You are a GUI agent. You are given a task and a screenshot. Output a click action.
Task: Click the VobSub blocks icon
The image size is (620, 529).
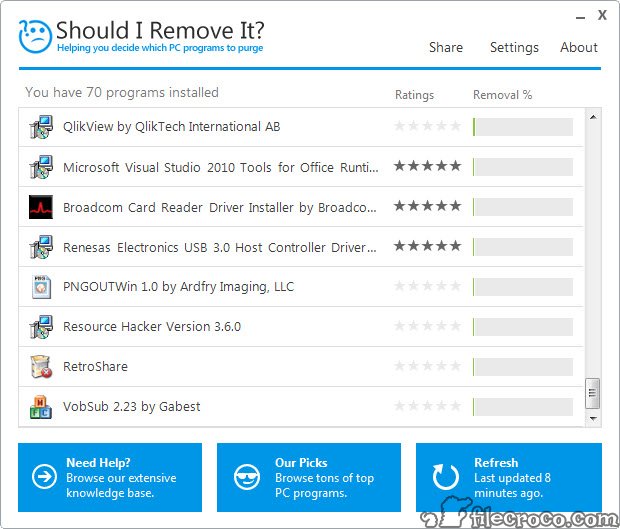[41, 407]
